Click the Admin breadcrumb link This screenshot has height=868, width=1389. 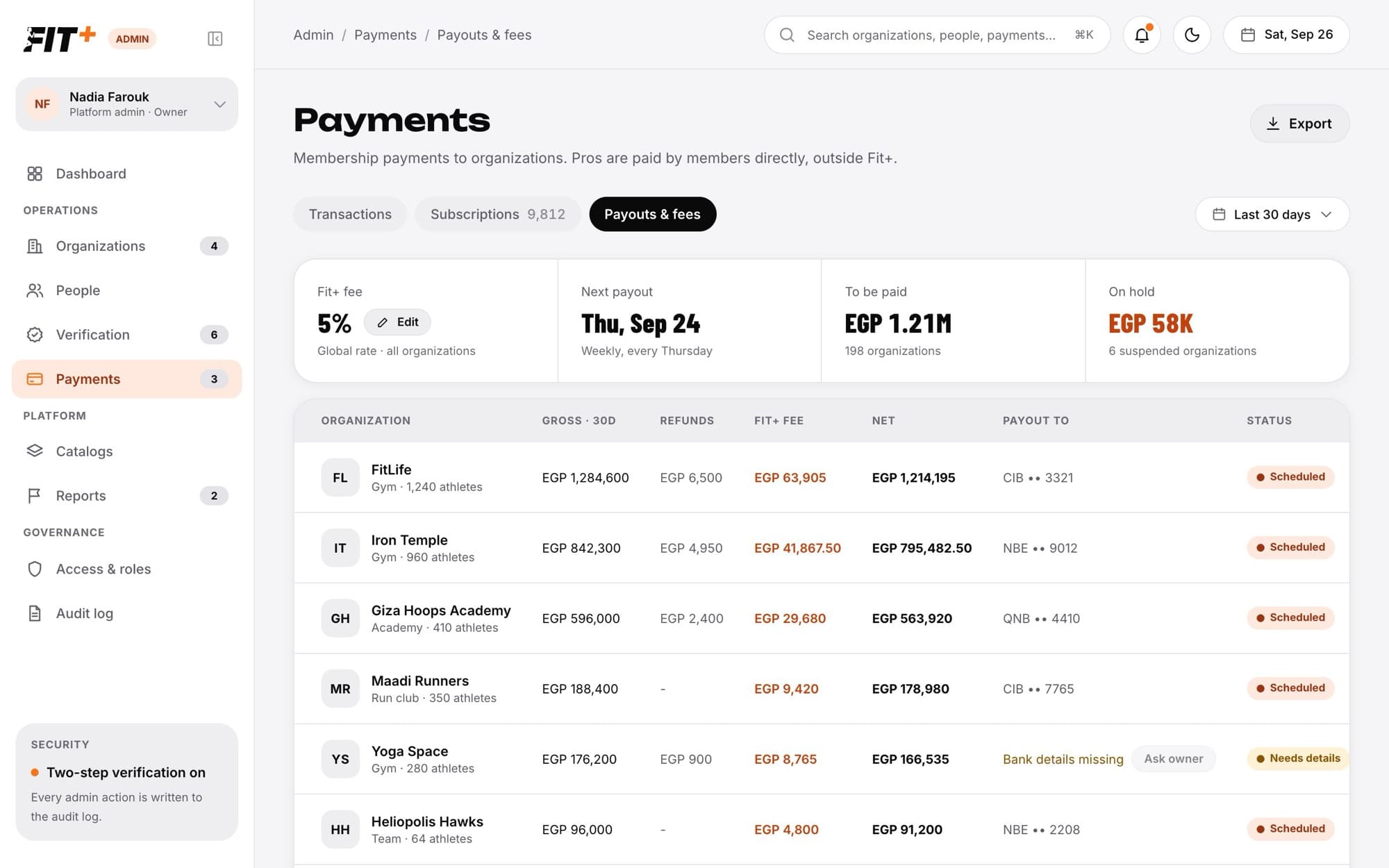coord(313,35)
